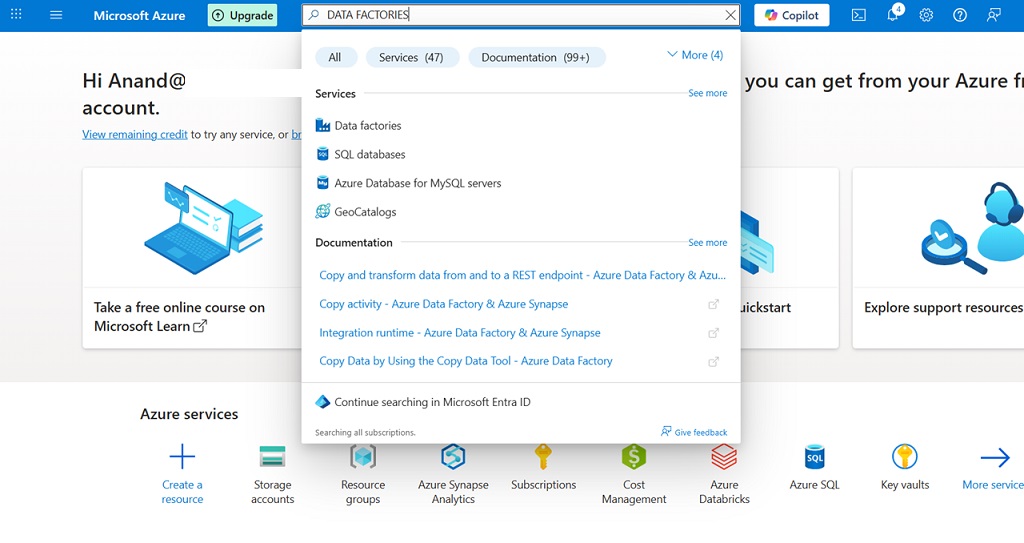Launch Cloud Shell from the header

859,15
